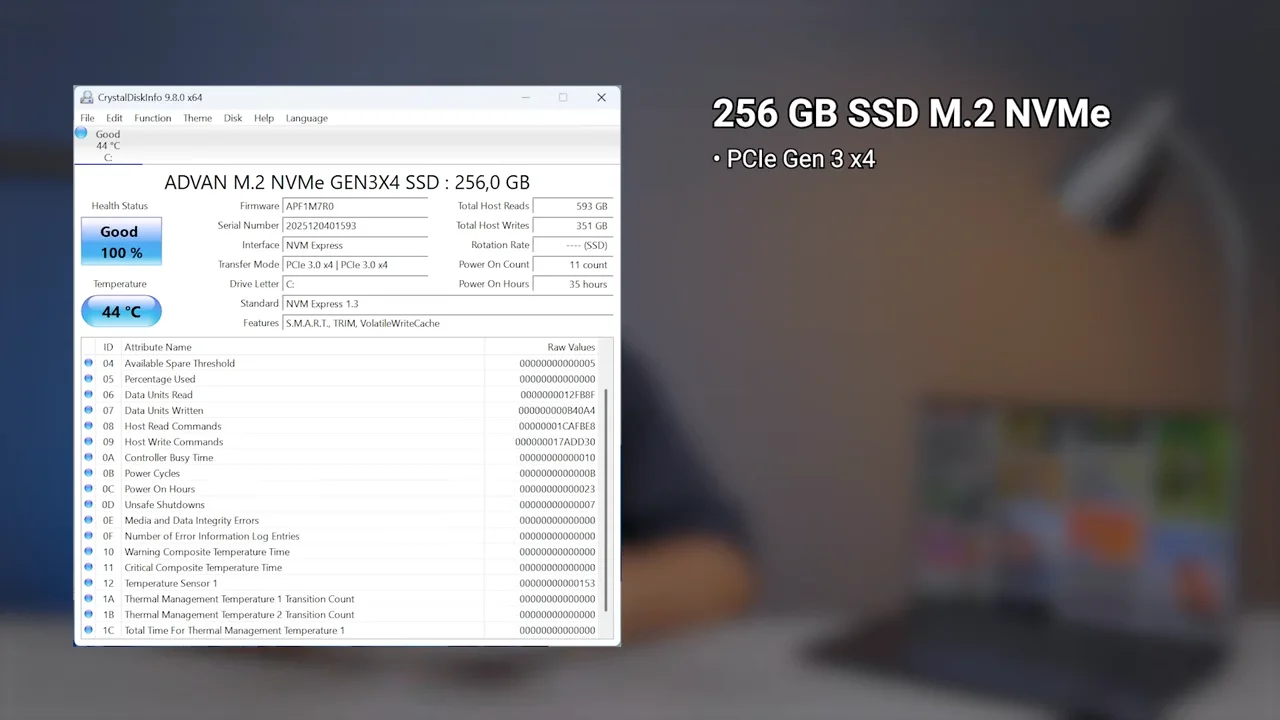Click the status orb beside Data Units Written
Viewport: 1280px width, 720px height.
(x=88, y=410)
